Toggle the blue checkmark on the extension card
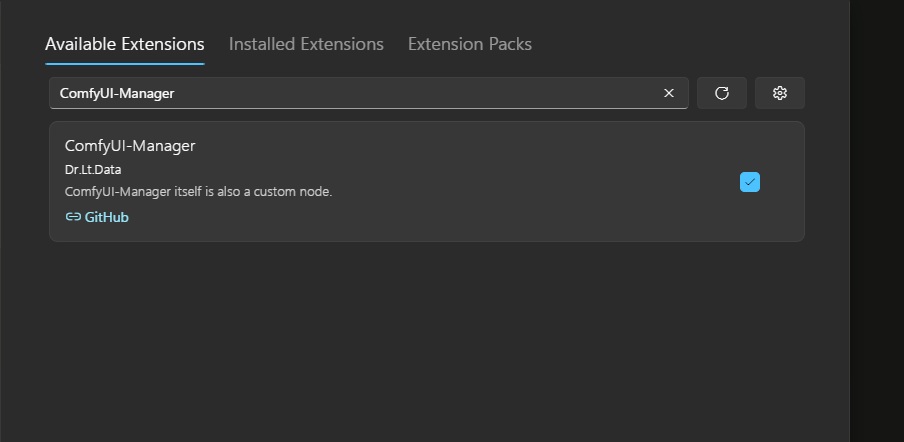This screenshot has width=904, height=442. 750,182
